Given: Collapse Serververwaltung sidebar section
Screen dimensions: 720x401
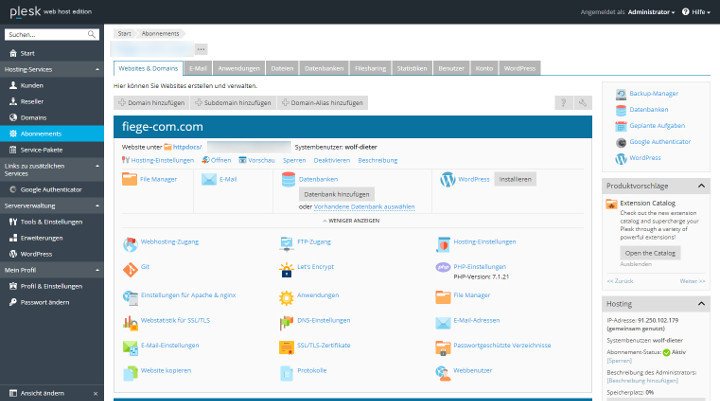Looking at the screenshot, I should (97, 206).
